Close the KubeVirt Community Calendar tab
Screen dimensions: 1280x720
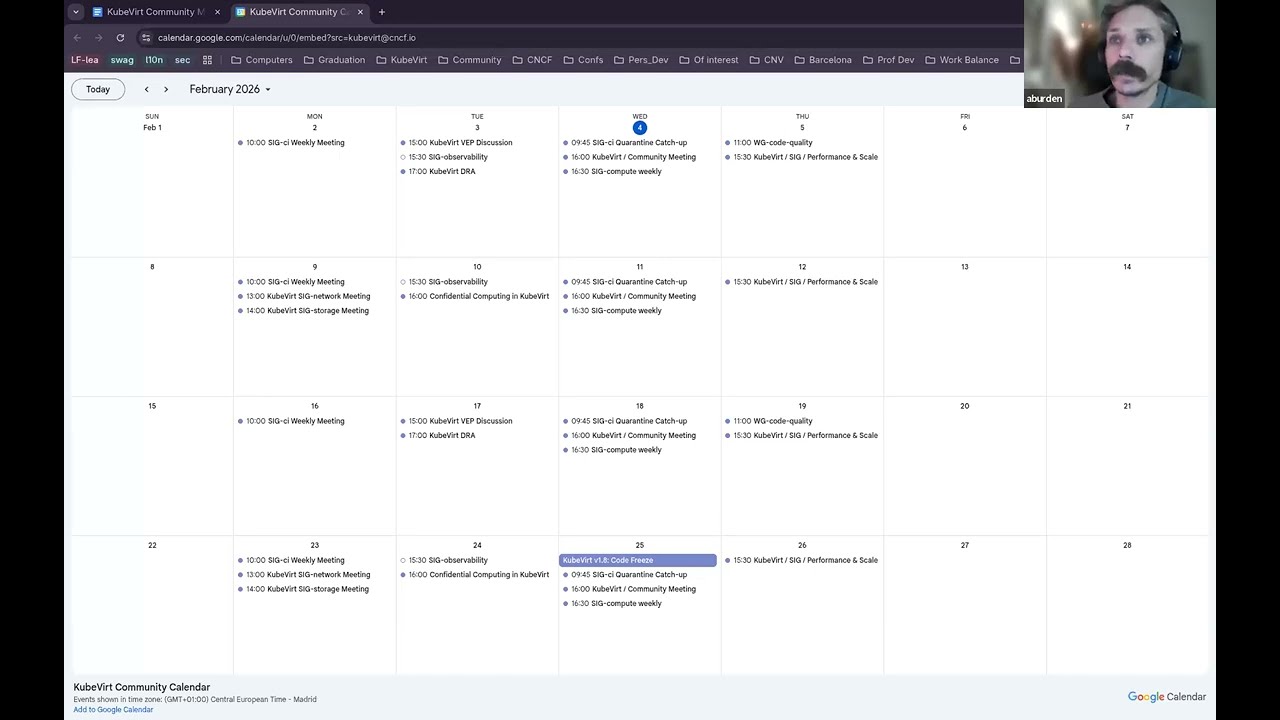360,12
